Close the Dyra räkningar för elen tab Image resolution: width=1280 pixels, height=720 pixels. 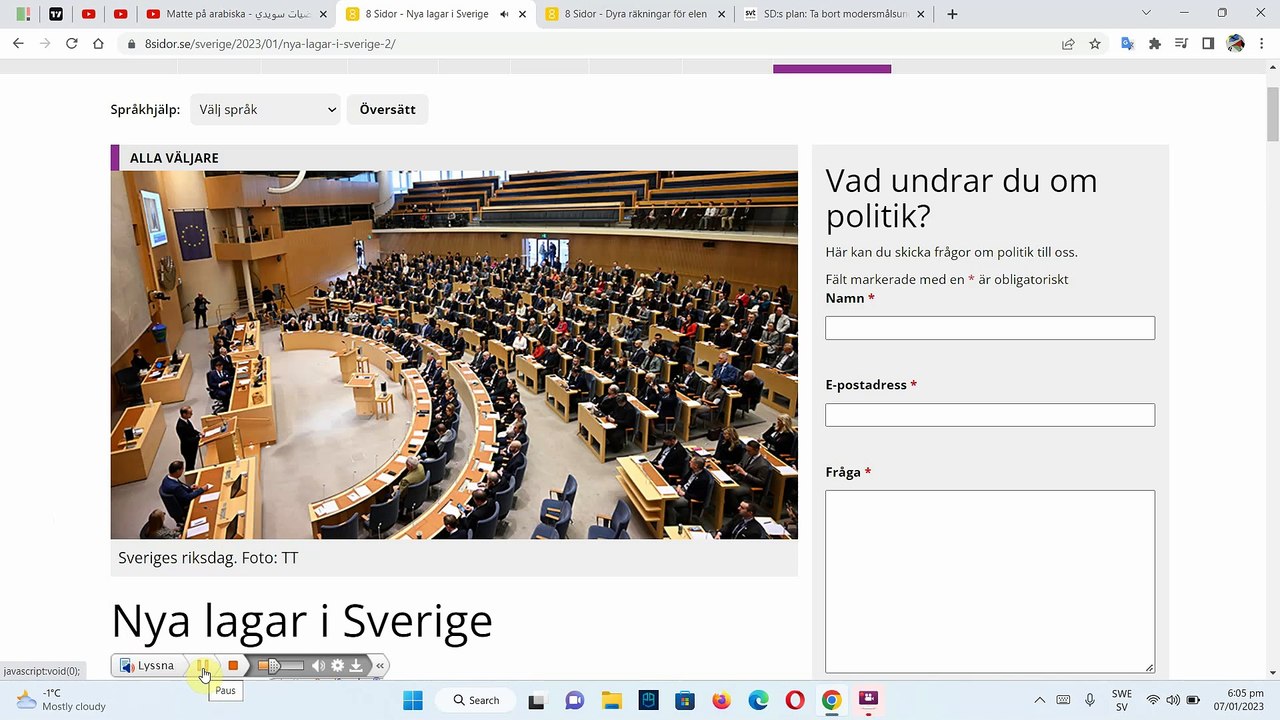pos(722,14)
